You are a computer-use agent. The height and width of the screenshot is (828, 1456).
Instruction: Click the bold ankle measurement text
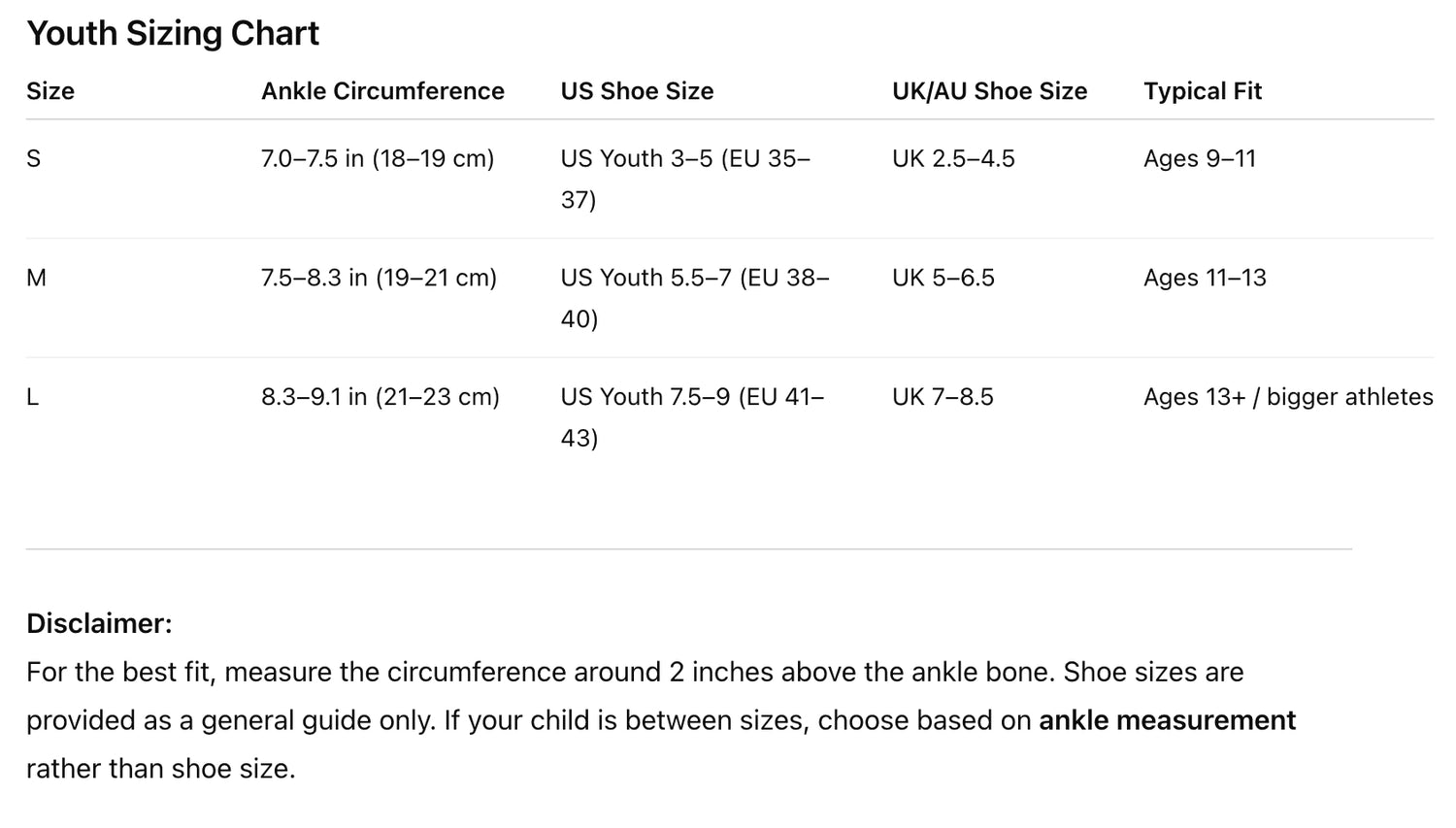click(1167, 720)
